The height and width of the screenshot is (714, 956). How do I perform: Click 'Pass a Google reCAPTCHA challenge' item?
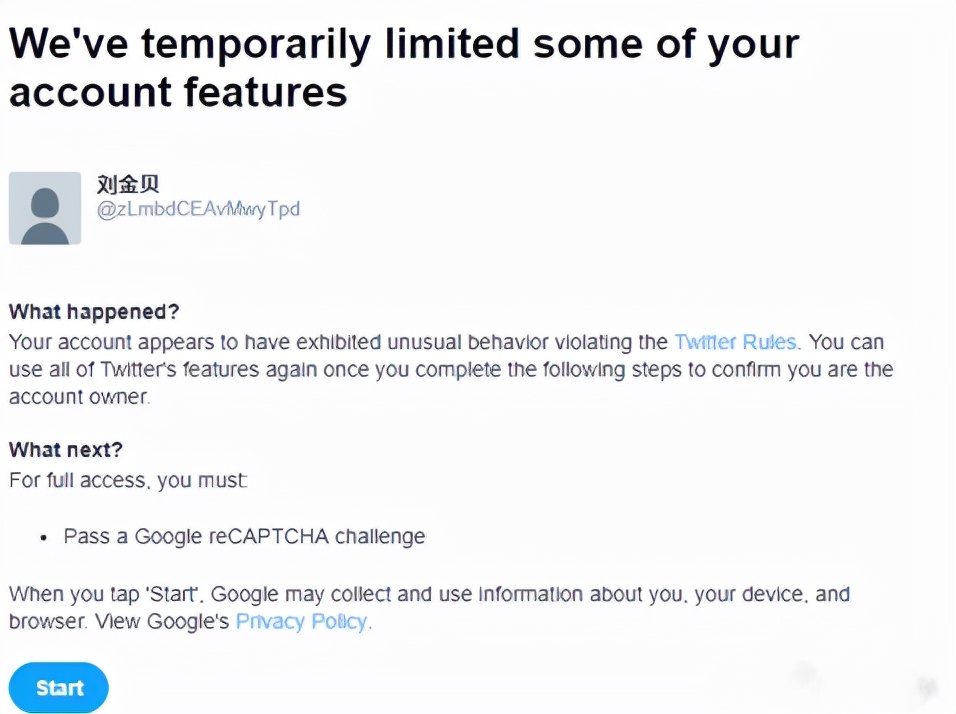tap(244, 537)
